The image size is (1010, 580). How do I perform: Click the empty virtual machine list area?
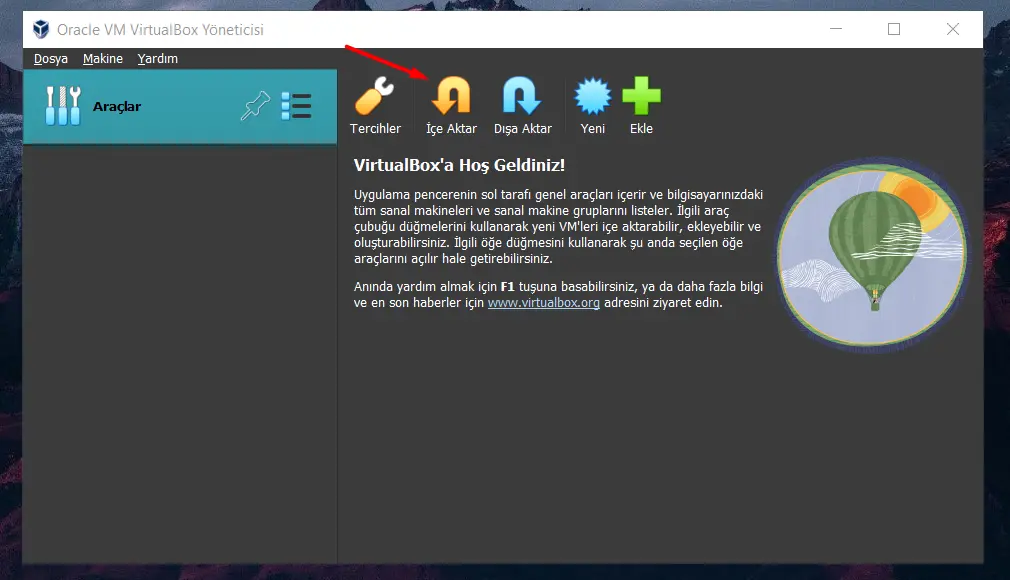(180, 350)
